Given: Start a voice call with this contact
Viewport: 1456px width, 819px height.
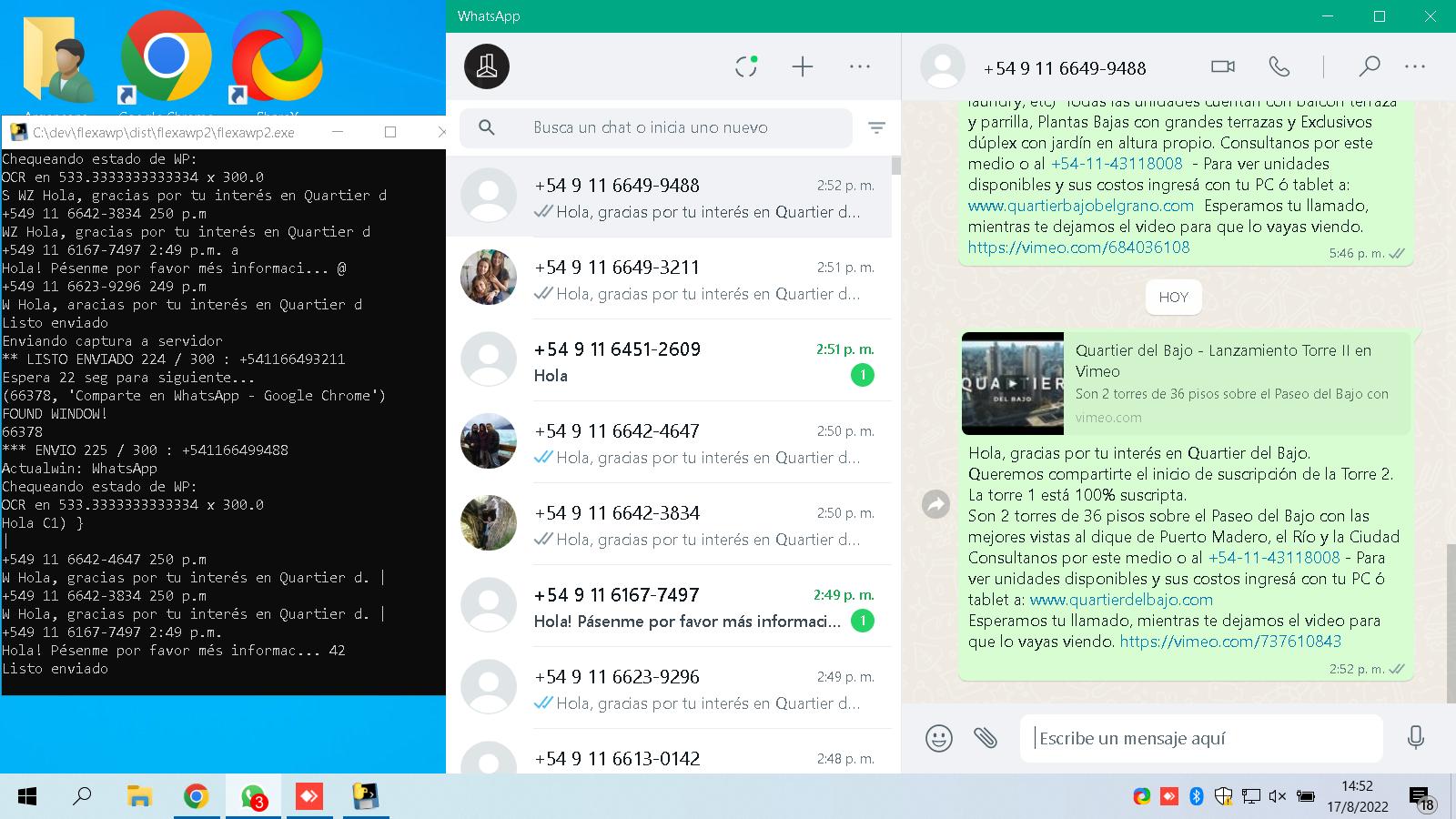Looking at the screenshot, I should [1279, 66].
